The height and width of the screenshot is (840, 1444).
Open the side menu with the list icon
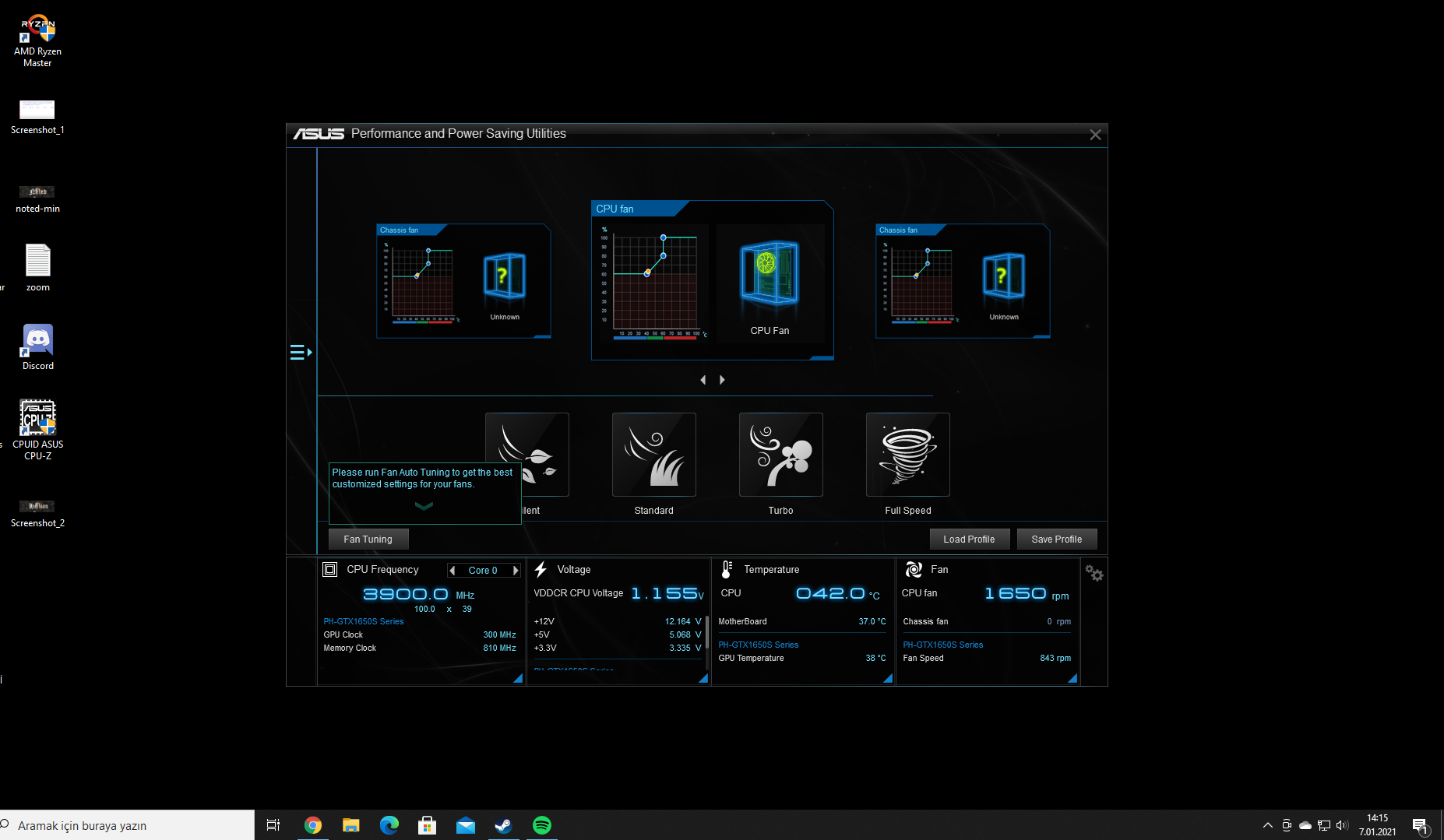click(x=301, y=353)
